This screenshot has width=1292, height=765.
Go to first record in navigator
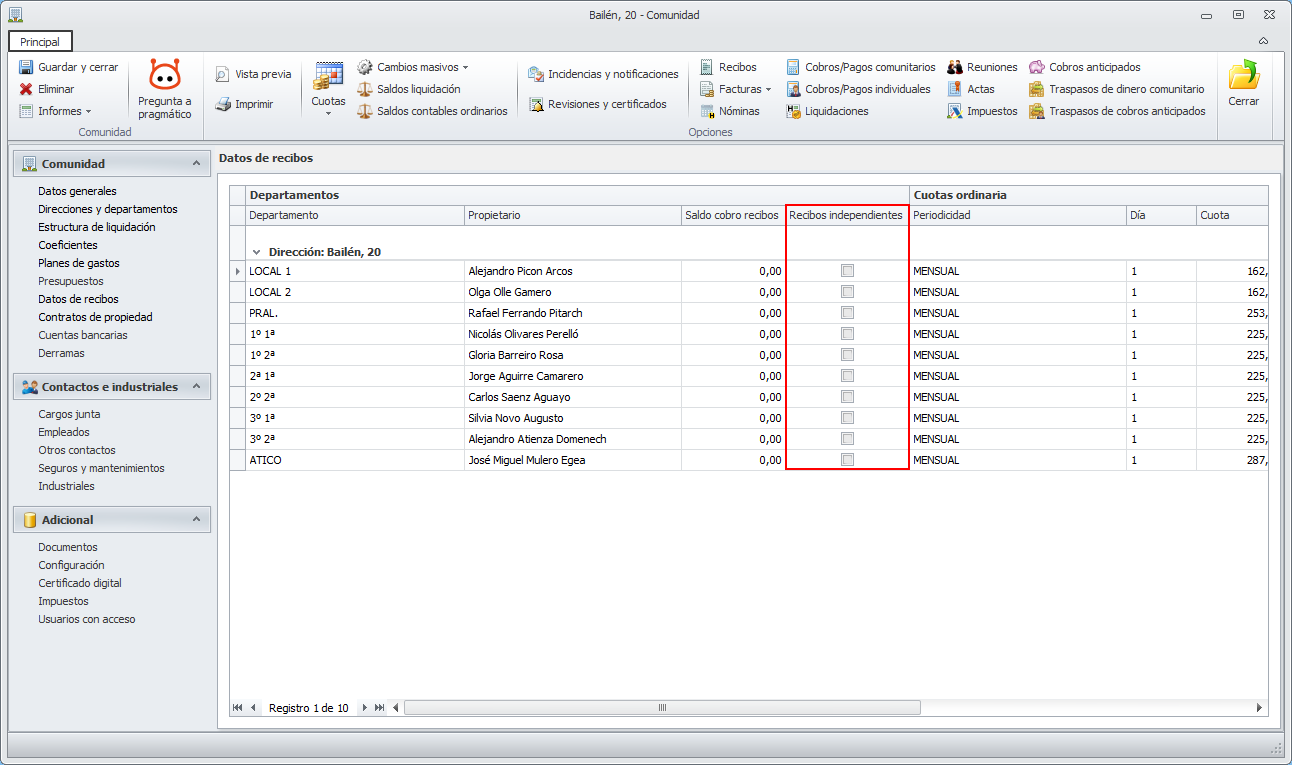pyautogui.click(x=238, y=708)
